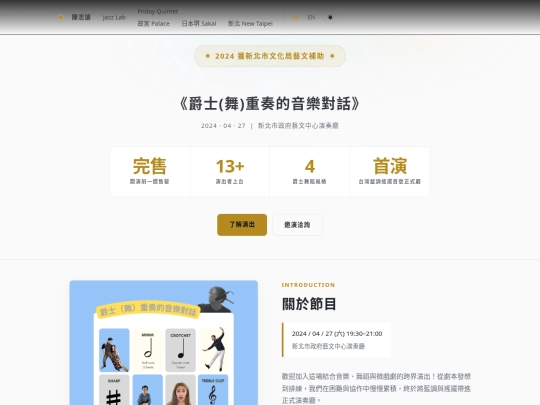Click the 《爵士(舞)重奏的音樂對話》 title
Image resolution: width=540 pixels, height=405 pixels.
[x=270, y=104]
